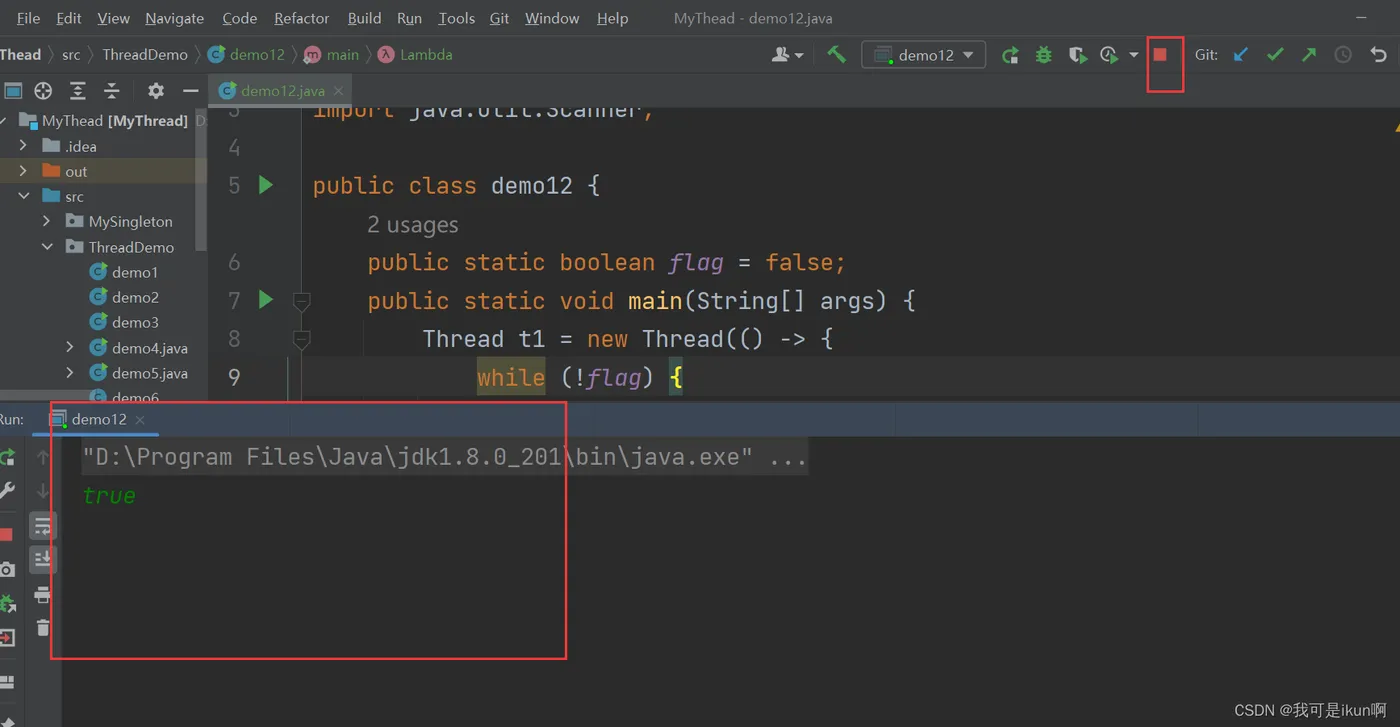The height and width of the screenshot is (727, 1400).
Task: Click ThreadDemo in the breadcrumb bar
Action: coord(145,55)
